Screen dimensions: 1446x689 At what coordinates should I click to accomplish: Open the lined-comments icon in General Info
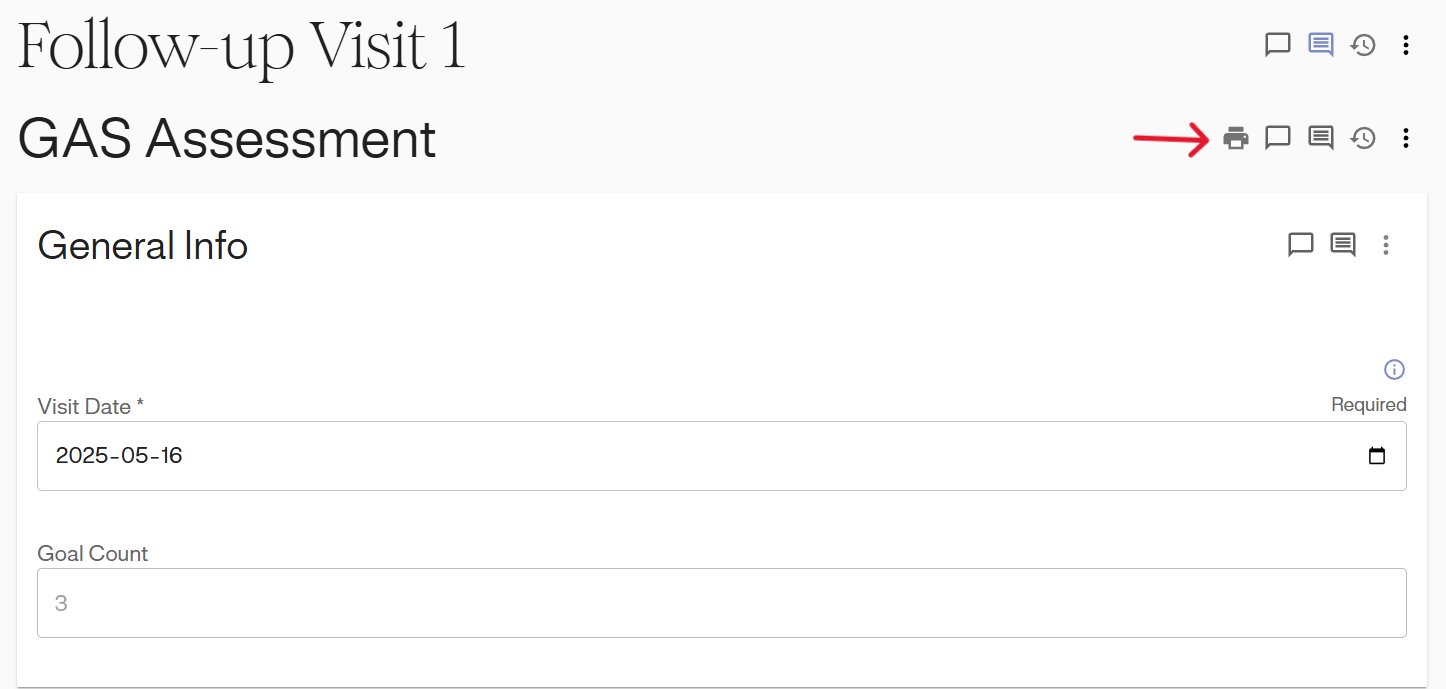tap(1343, 245)
